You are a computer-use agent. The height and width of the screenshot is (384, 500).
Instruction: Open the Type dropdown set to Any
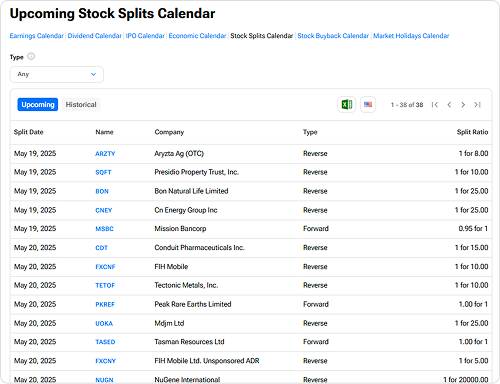57,74
